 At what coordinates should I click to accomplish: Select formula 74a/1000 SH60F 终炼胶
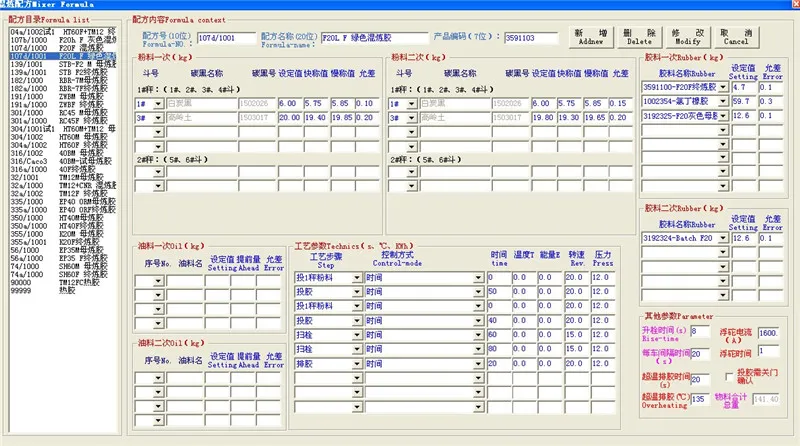(x=63, y=275)
